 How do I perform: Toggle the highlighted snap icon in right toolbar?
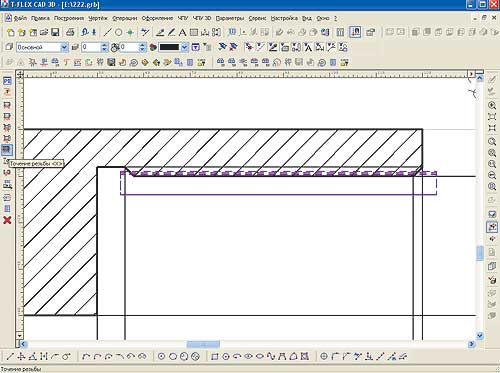(x=492, y=227)
